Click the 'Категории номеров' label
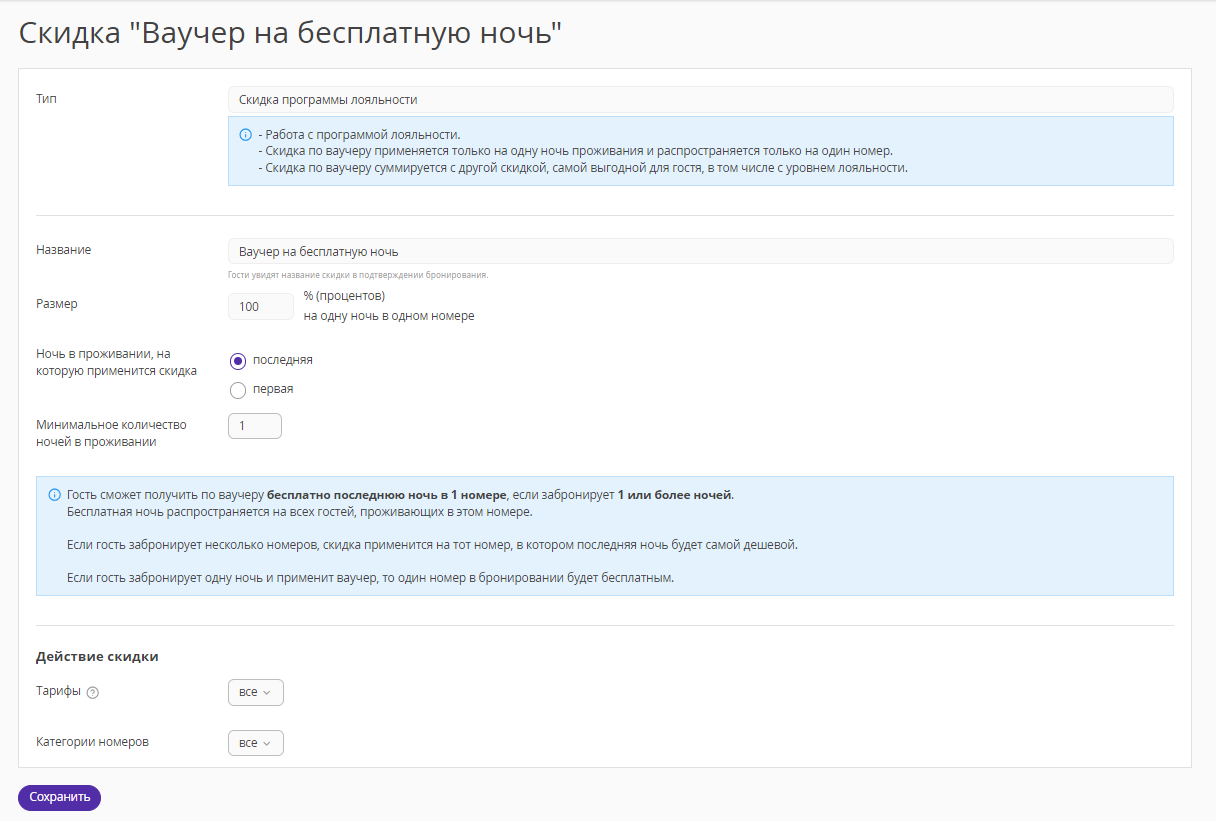 tap(93, 743)
